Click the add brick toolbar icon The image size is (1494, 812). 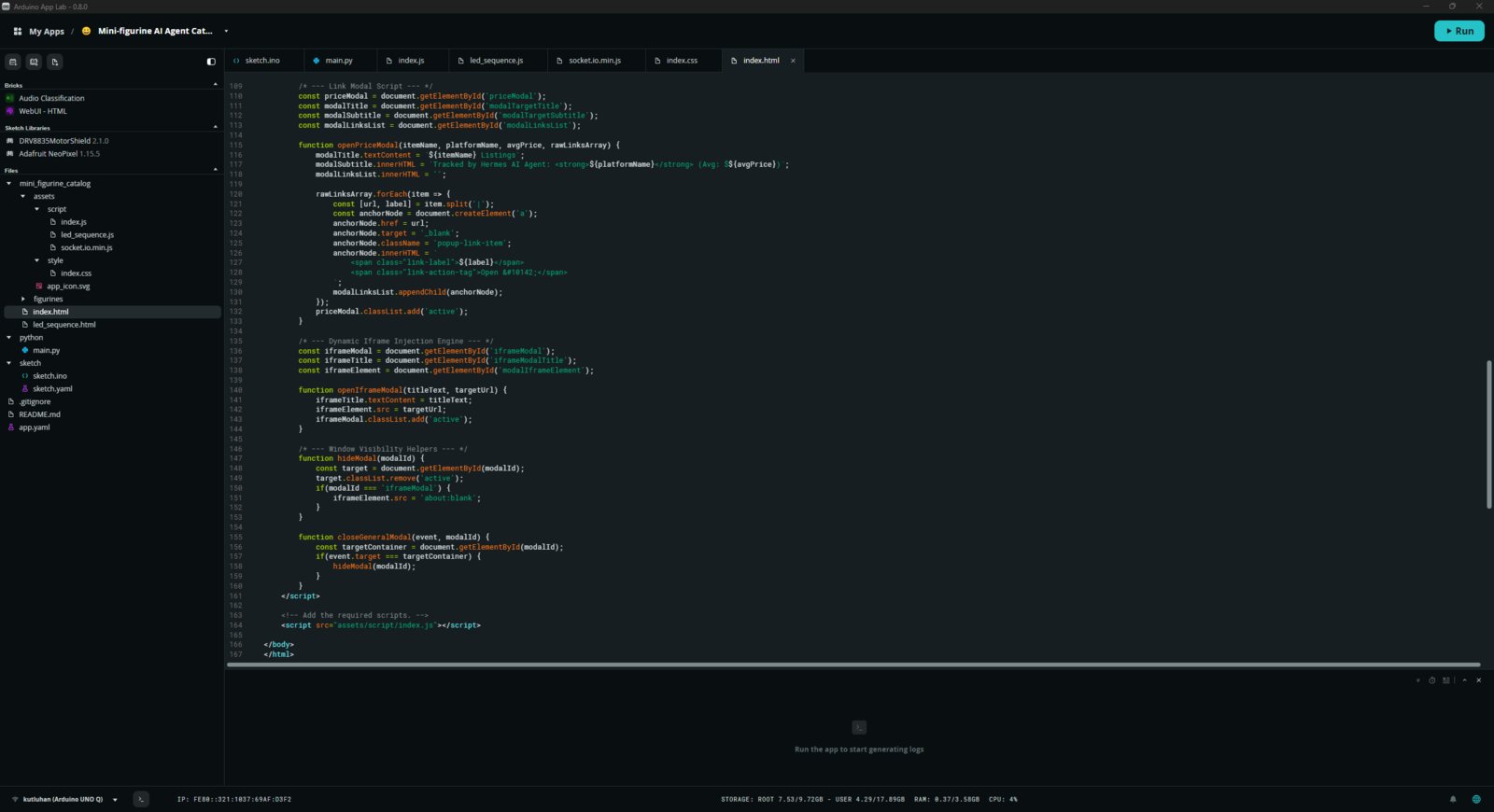(13, 62)
